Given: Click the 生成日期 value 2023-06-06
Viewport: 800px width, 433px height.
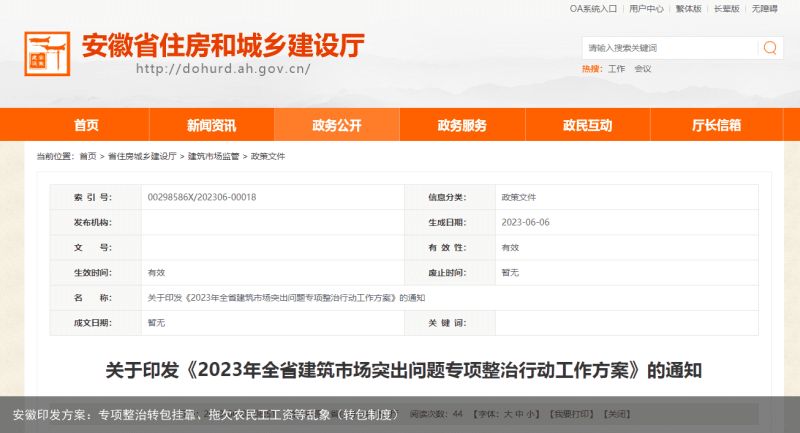Looking at the screenshot, I should pyautogui.click(x=526, y=222).
